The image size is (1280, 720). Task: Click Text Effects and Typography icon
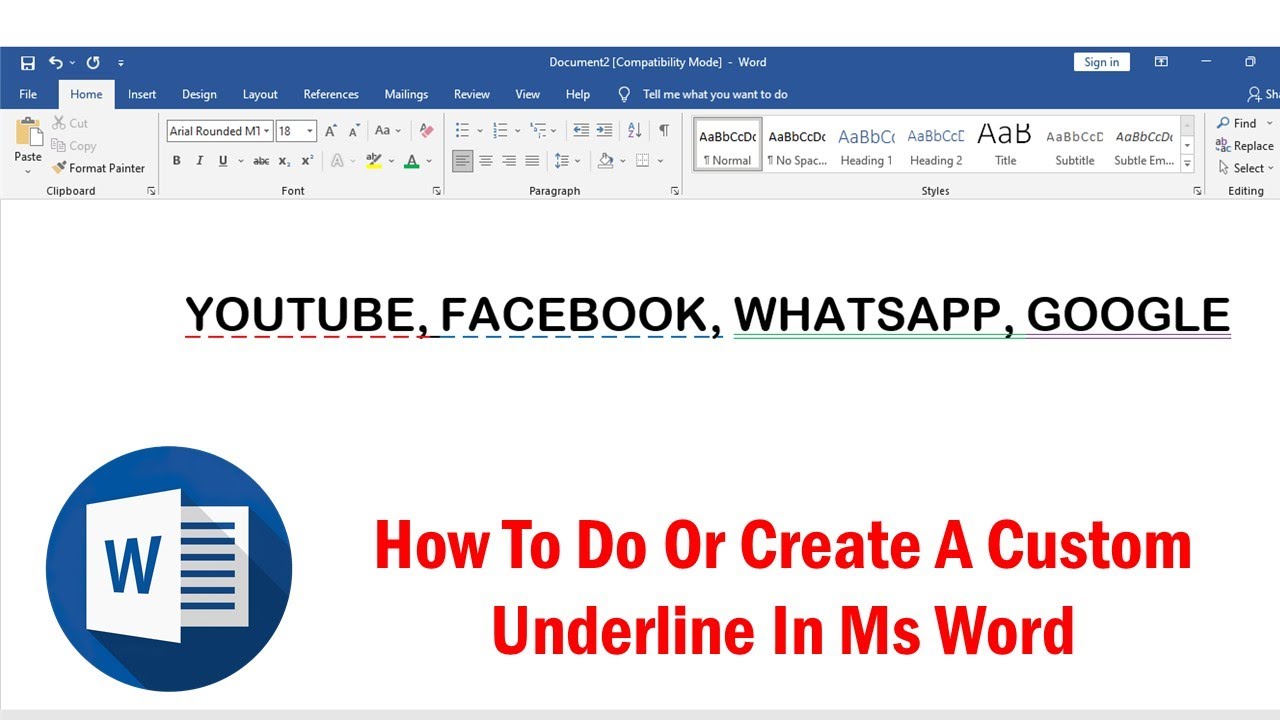click(337, 161)
